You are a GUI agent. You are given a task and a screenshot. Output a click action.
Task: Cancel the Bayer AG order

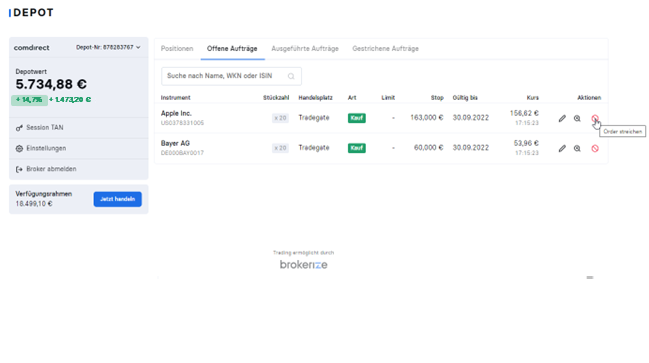(595, 148)
